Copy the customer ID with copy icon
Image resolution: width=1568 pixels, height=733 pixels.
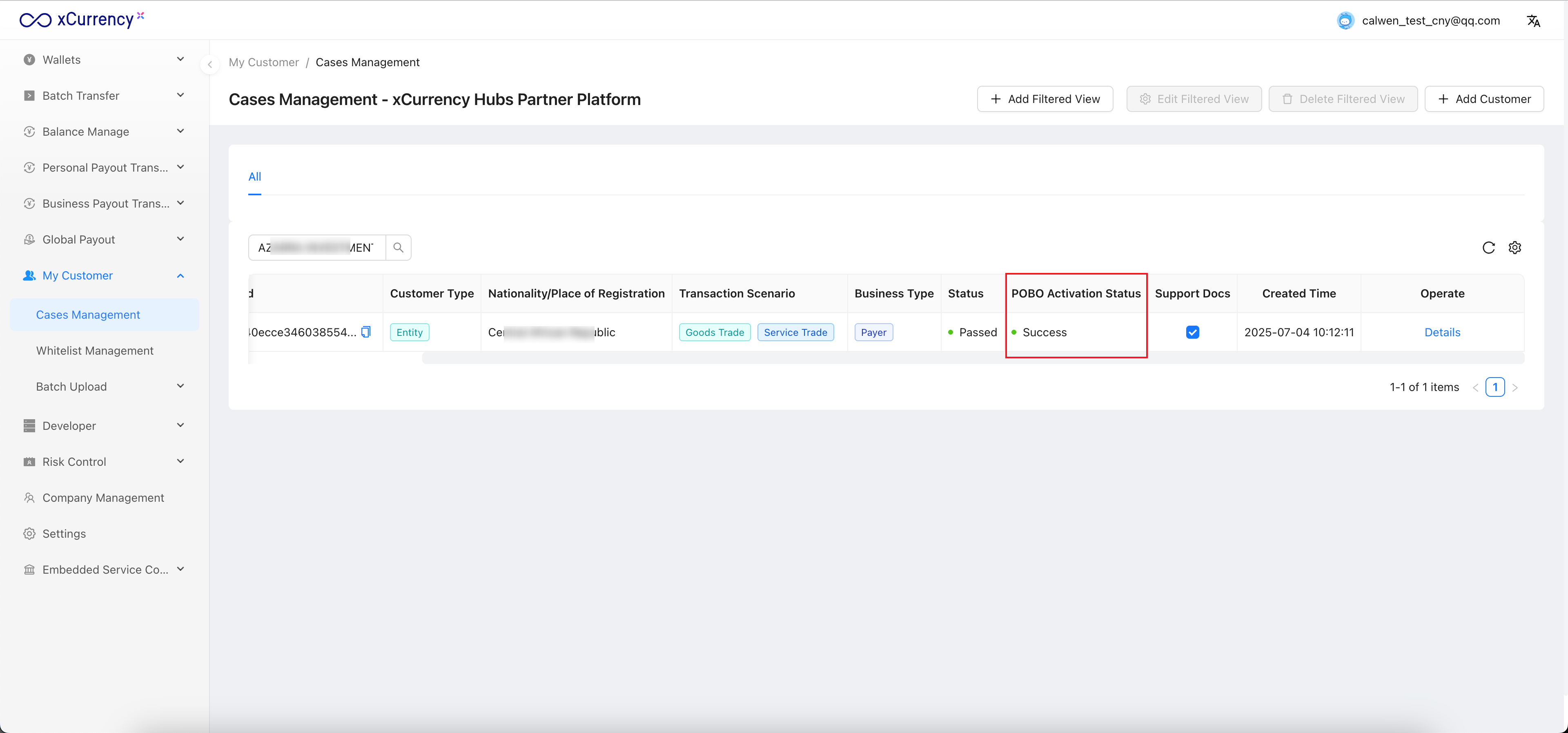366,331
